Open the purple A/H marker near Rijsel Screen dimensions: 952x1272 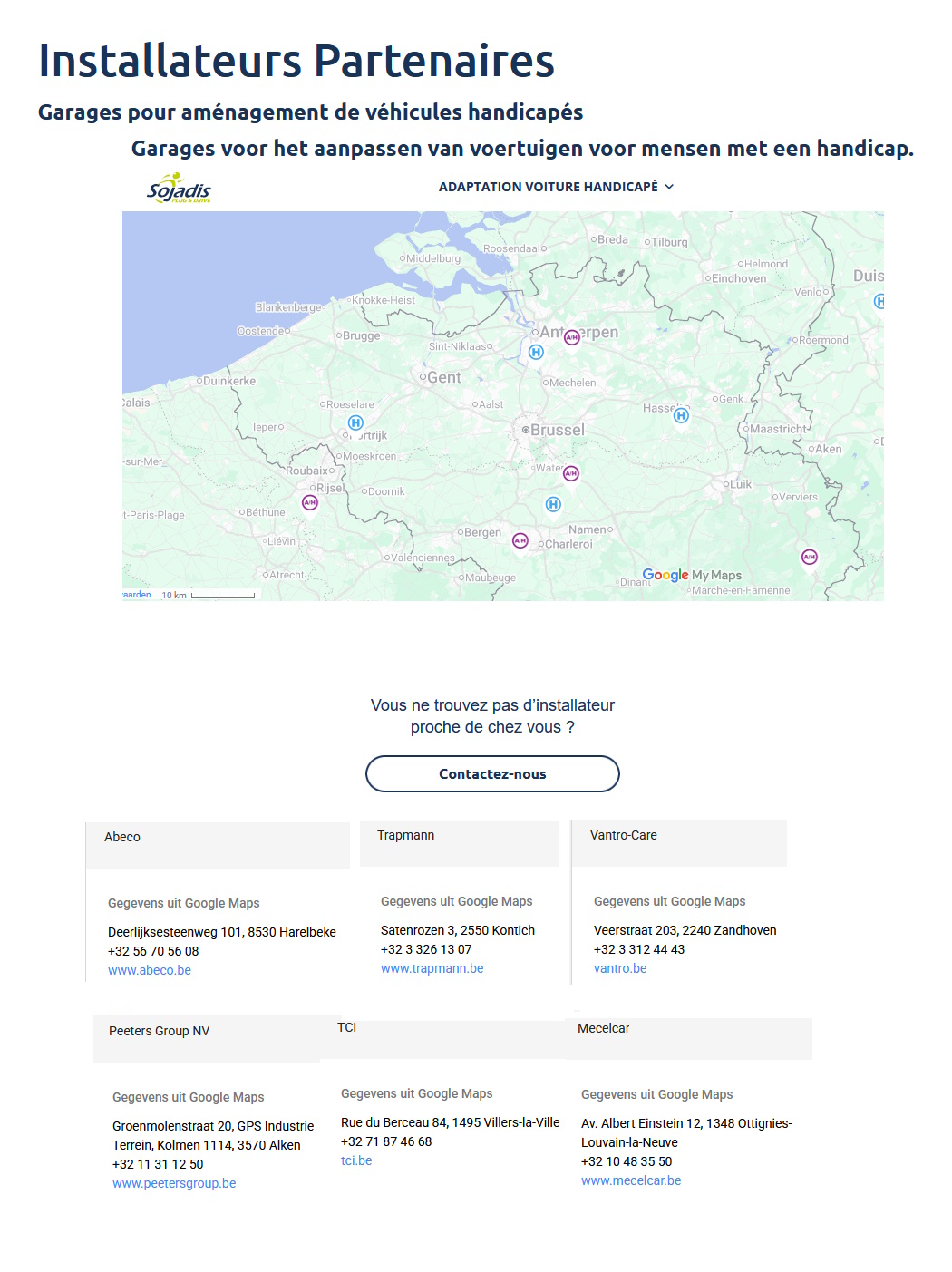[310, 502]
